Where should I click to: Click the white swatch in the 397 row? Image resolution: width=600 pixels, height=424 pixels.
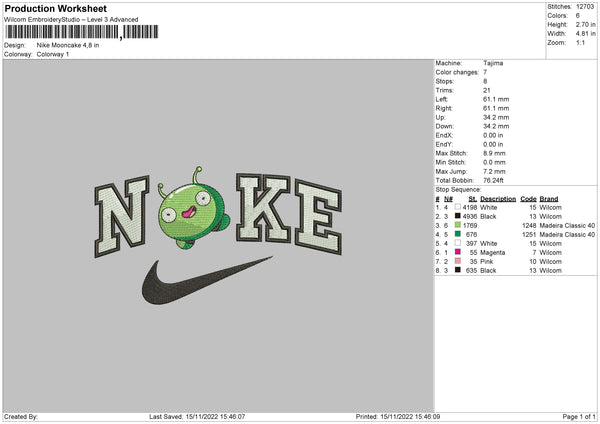click(457, 243)
